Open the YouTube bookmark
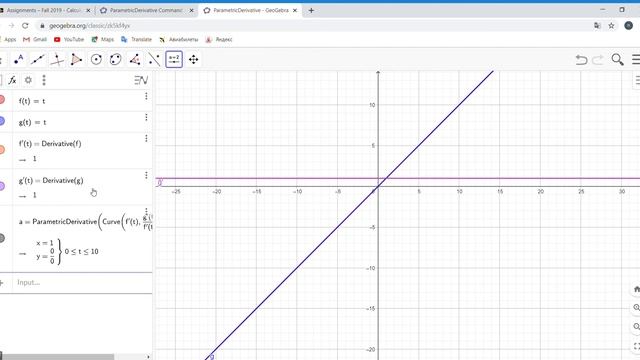The image size is (640, 360). click(69, 40)
